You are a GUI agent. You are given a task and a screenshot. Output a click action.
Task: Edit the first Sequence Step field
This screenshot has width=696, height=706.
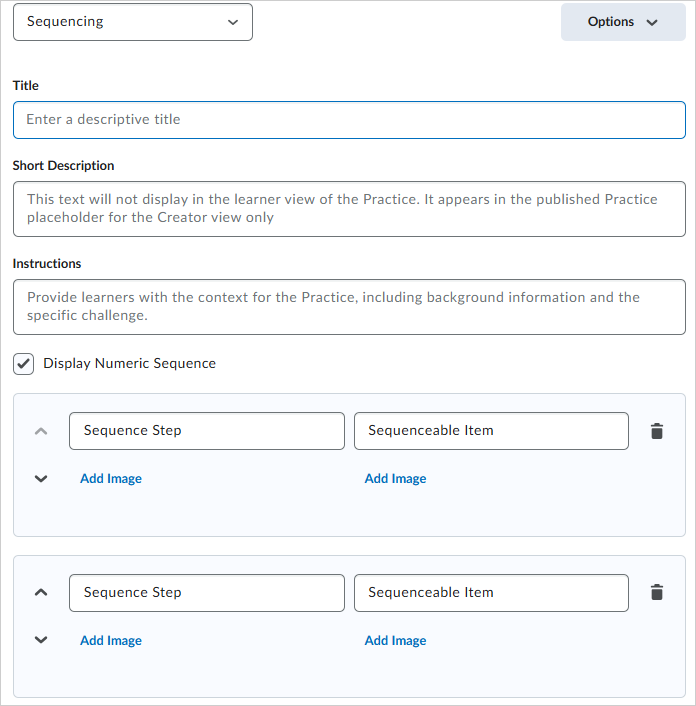[x=207, y=431]
